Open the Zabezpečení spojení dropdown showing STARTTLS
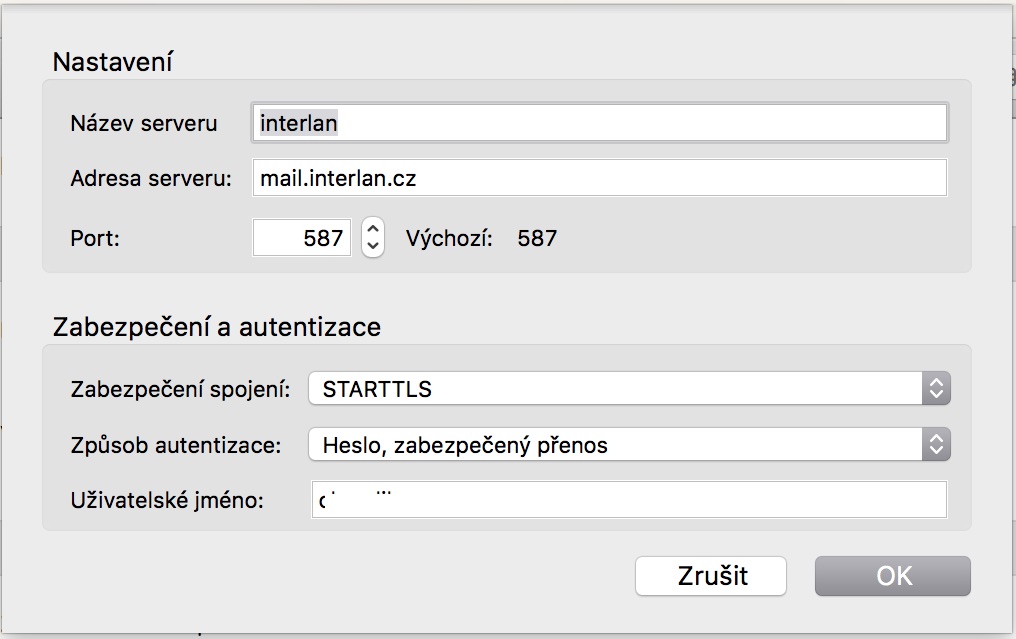 coord(629,388)
